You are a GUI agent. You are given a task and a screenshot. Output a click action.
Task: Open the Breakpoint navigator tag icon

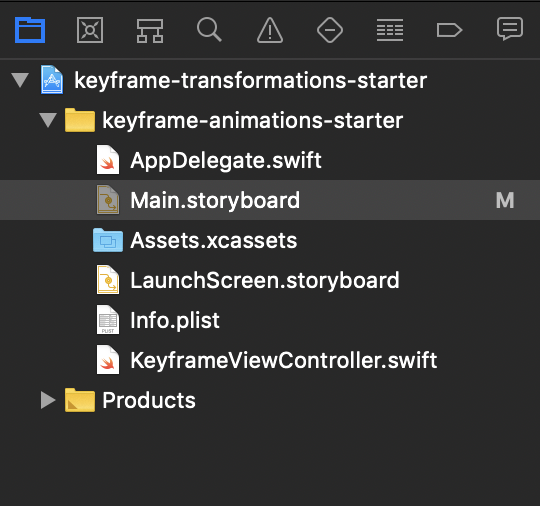pos(449,30)
